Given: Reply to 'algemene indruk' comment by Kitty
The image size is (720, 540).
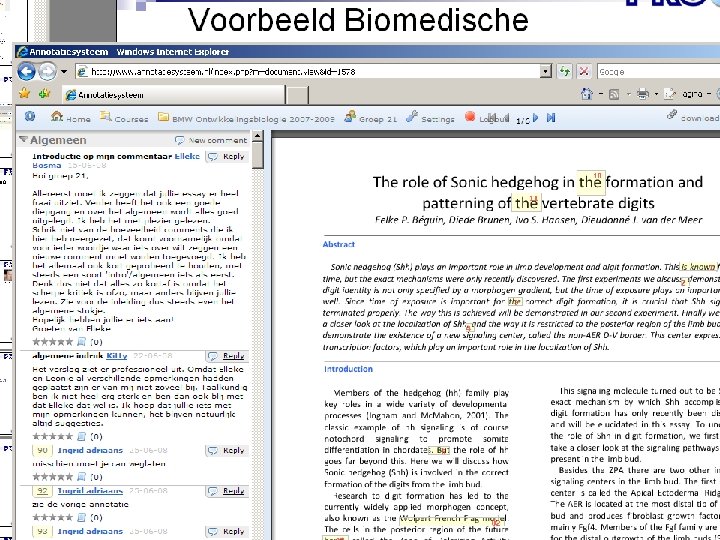Looking at the screenshot, I should tap(227, 356).
